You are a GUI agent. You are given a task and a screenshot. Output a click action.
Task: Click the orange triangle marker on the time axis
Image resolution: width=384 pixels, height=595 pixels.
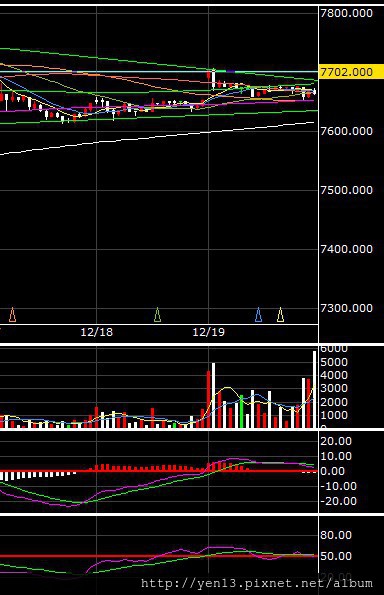(x=13, y=315)
